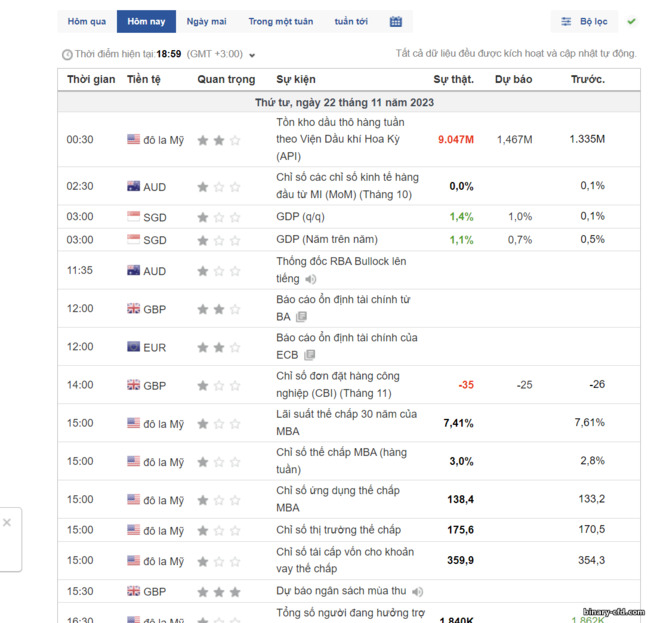The height and width of the screenshot is (623, 651).
Task: Open Chỉ số thị trường thế chấp event
Action: (x=338, y=530)
